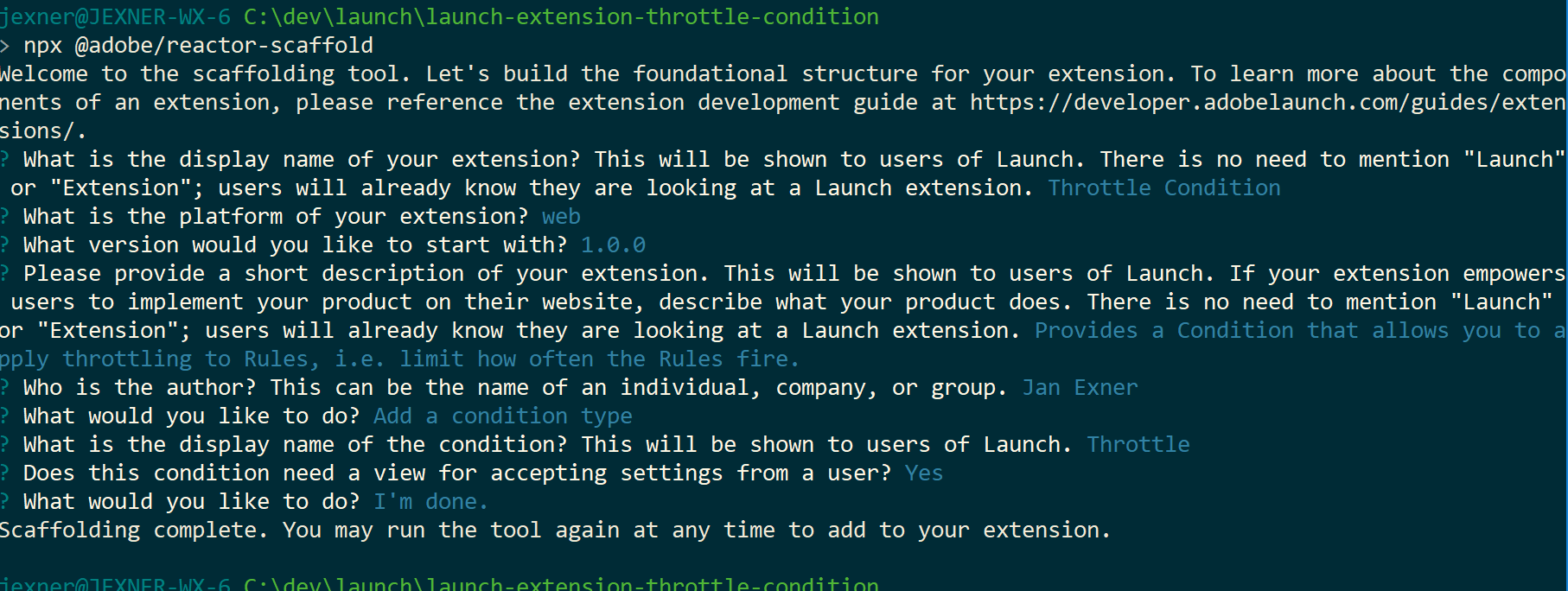Select the 'I'm done.' answer text
This screenshot has width=1568, height=591.
click(430, 502)
